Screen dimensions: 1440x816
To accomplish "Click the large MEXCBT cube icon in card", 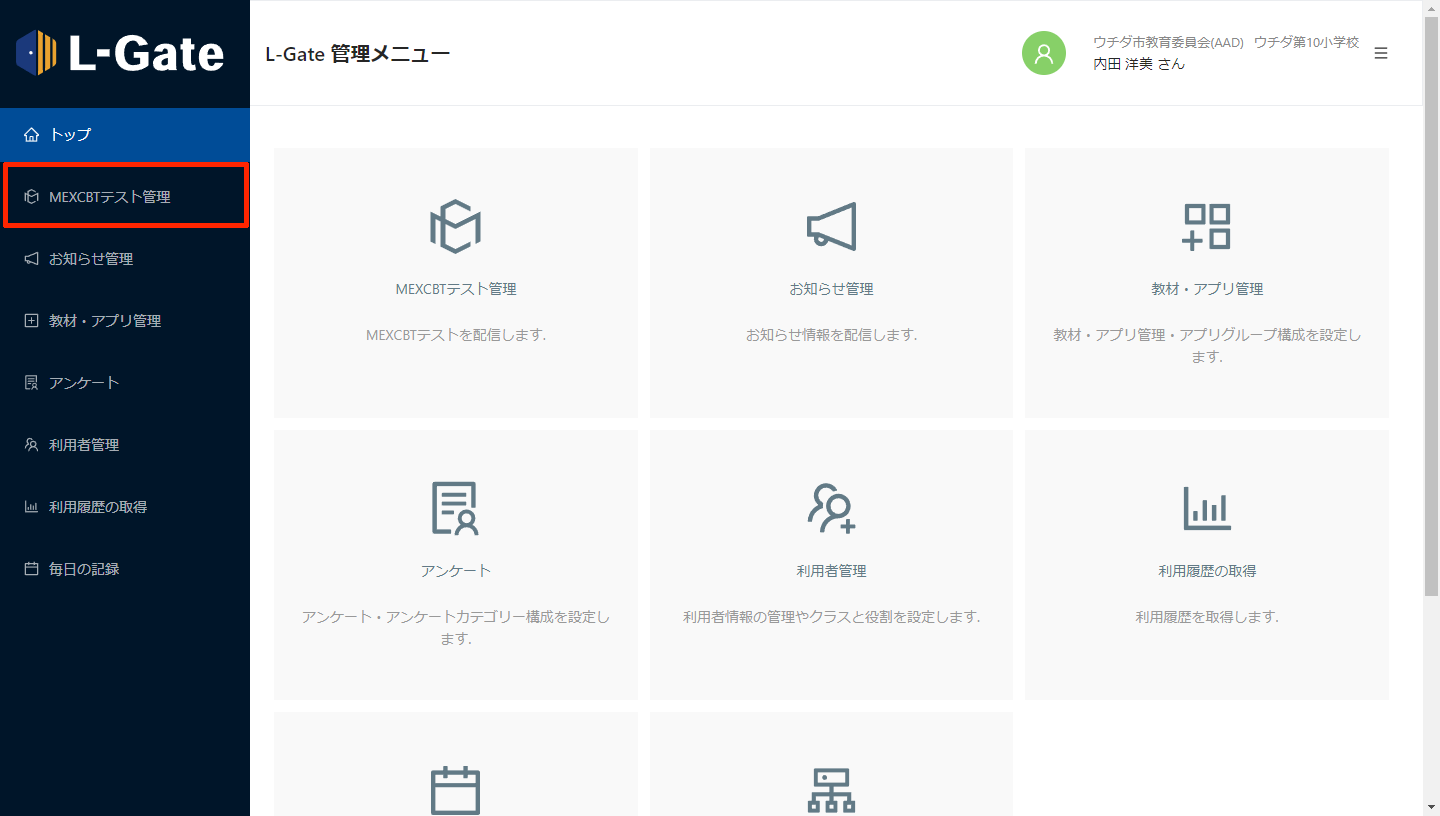I will [x=456, y=226].
